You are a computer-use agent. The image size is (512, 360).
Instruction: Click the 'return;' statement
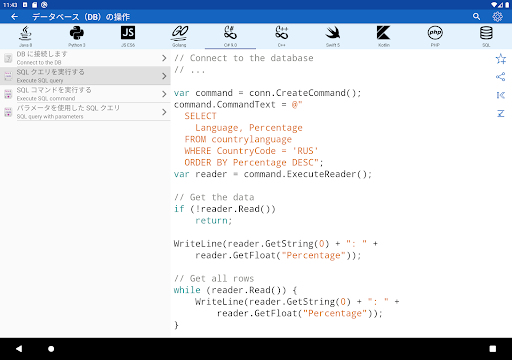click(214, 221)
